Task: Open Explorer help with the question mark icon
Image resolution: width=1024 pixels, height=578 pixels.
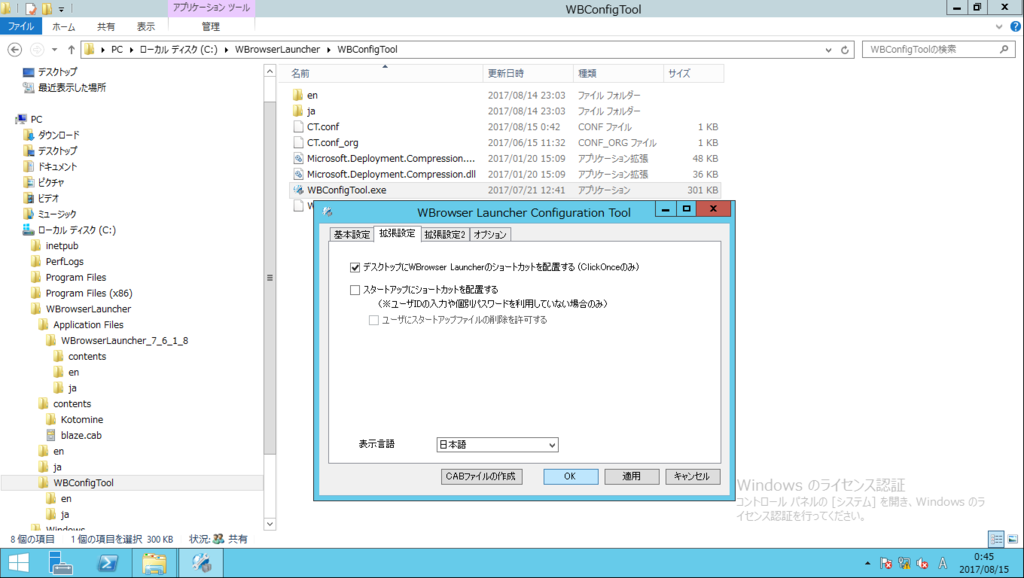Action: pos(1016,27)
